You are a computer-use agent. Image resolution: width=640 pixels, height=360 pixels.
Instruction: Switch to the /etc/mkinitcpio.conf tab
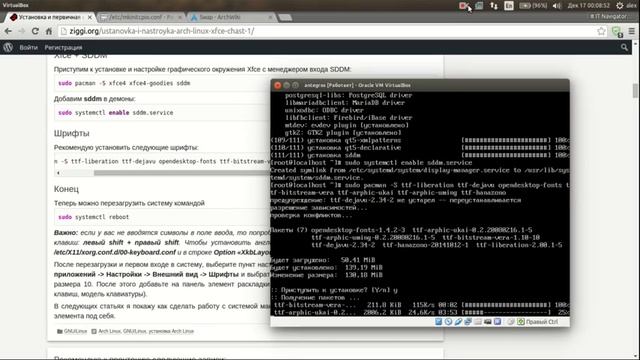click(141, 17)
